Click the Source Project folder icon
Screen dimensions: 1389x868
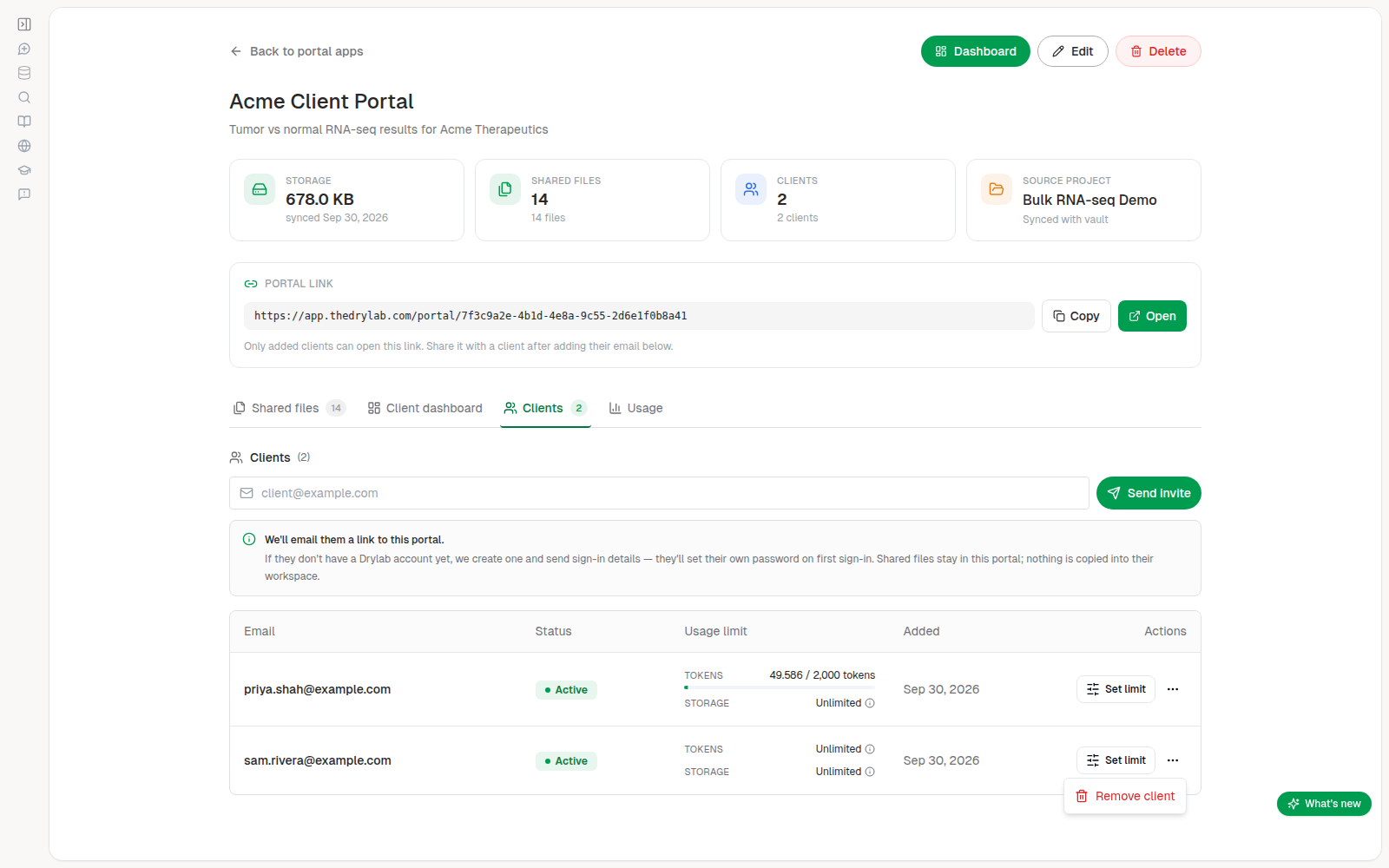[997, 189]
